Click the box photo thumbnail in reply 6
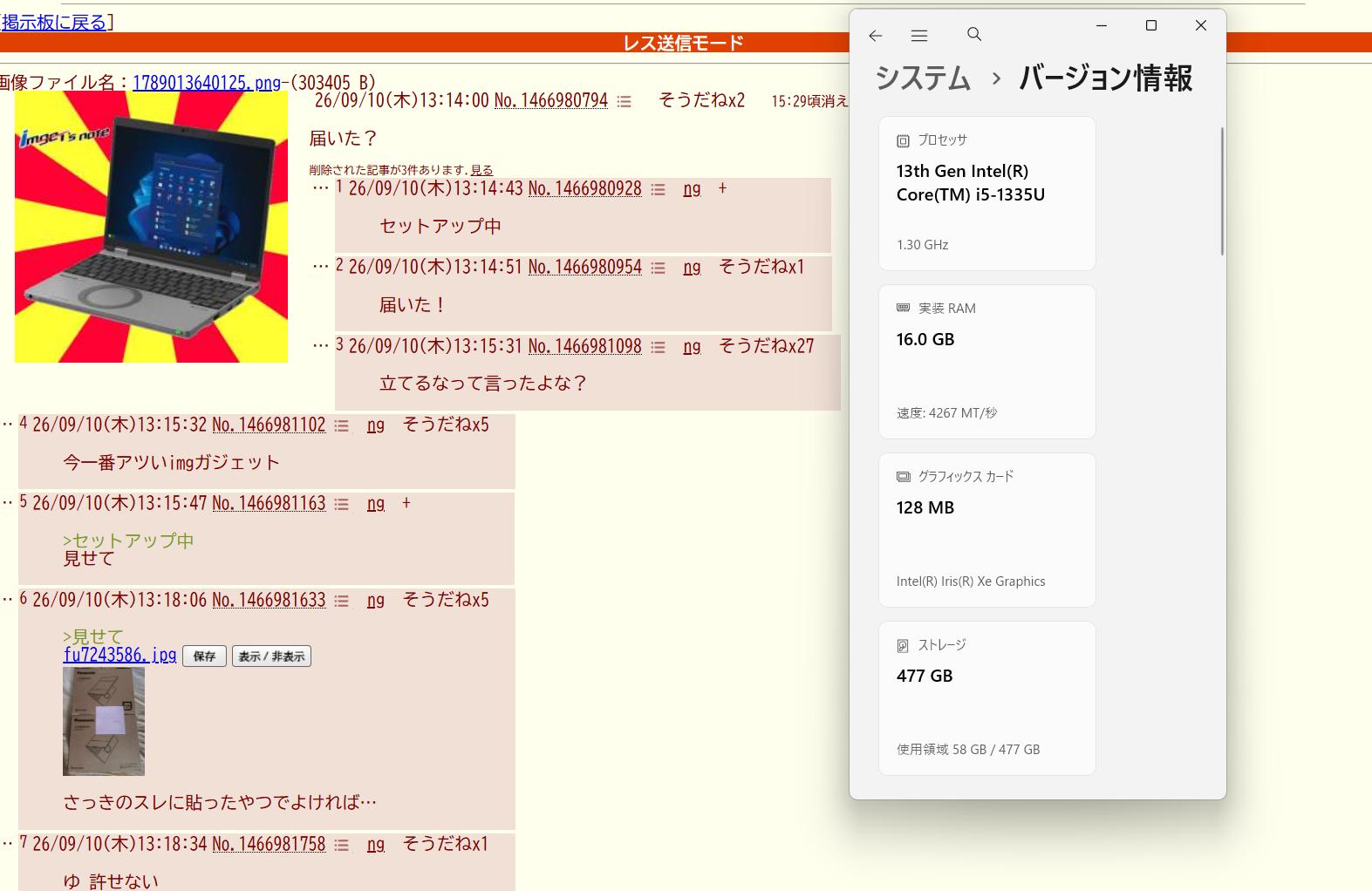 104,722
